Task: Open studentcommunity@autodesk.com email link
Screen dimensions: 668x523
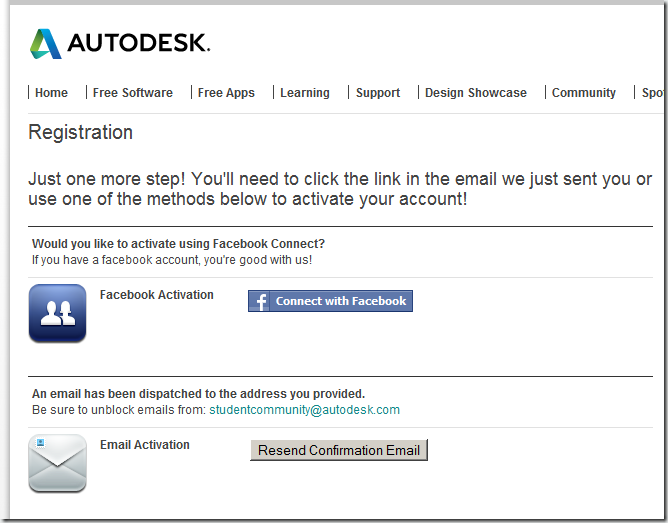Action: (x=305, y=410)
